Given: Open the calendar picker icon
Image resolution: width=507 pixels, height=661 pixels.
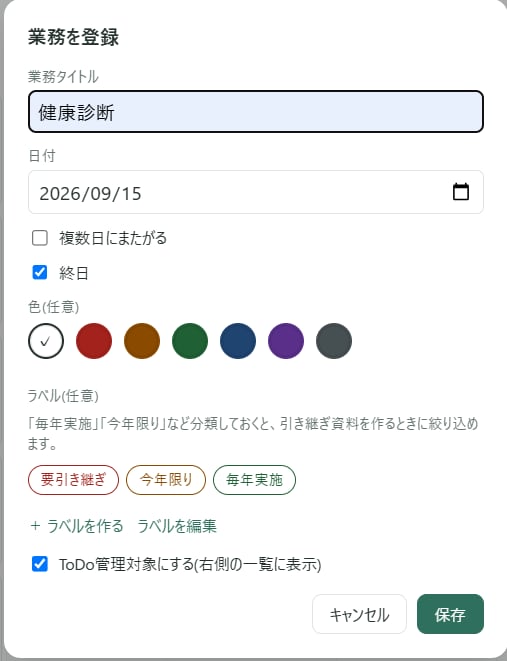Looking at the screenshot, I should [x=461, y=192].
